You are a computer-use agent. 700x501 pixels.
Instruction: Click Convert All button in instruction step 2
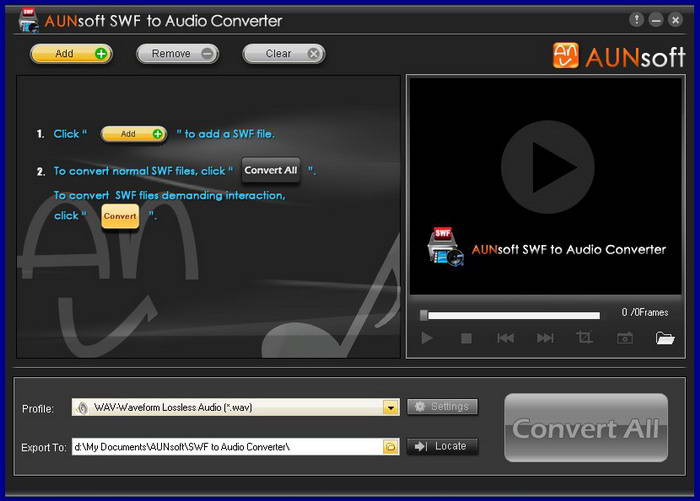(271, 170)
